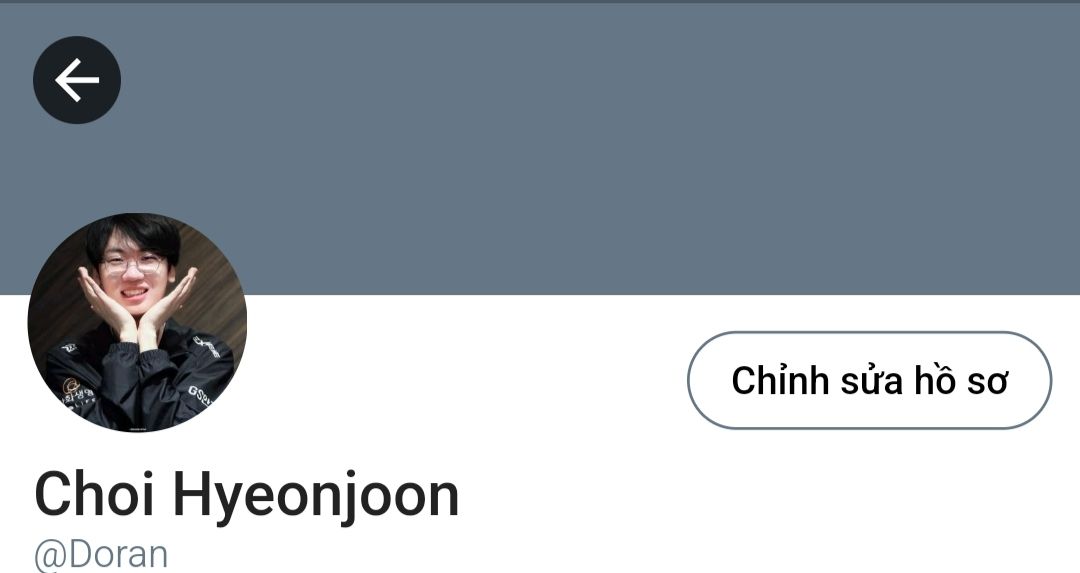The width and height of the screenshot is (1080, 573).
Task: Enlarge the round avatar photo
Action: pos(137,322)
